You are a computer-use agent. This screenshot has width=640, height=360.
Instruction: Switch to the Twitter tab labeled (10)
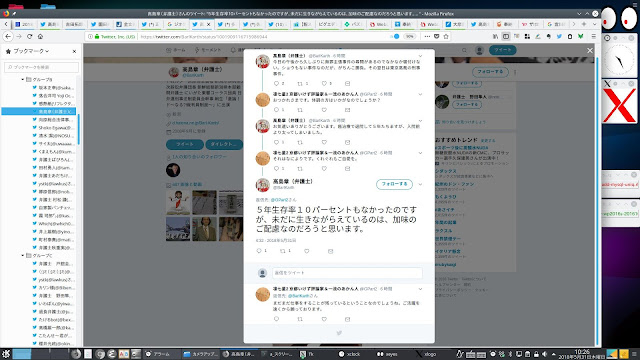(278, 24)
